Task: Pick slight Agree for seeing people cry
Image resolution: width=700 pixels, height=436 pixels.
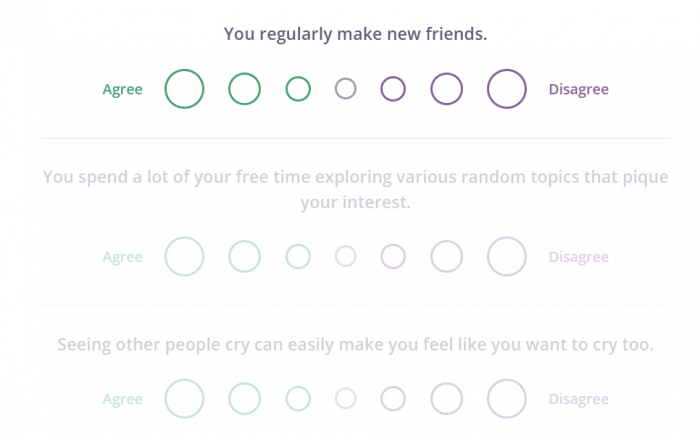Action: coord(298,399)
